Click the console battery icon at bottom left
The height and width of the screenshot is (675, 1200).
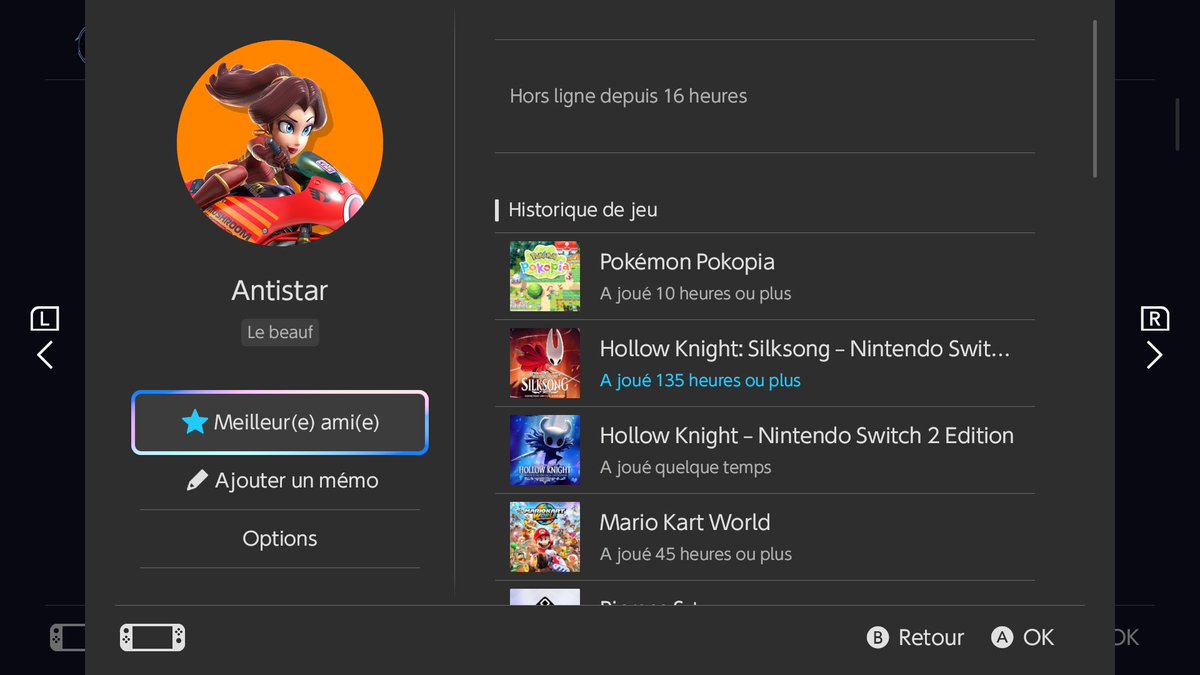coord(152,637)
